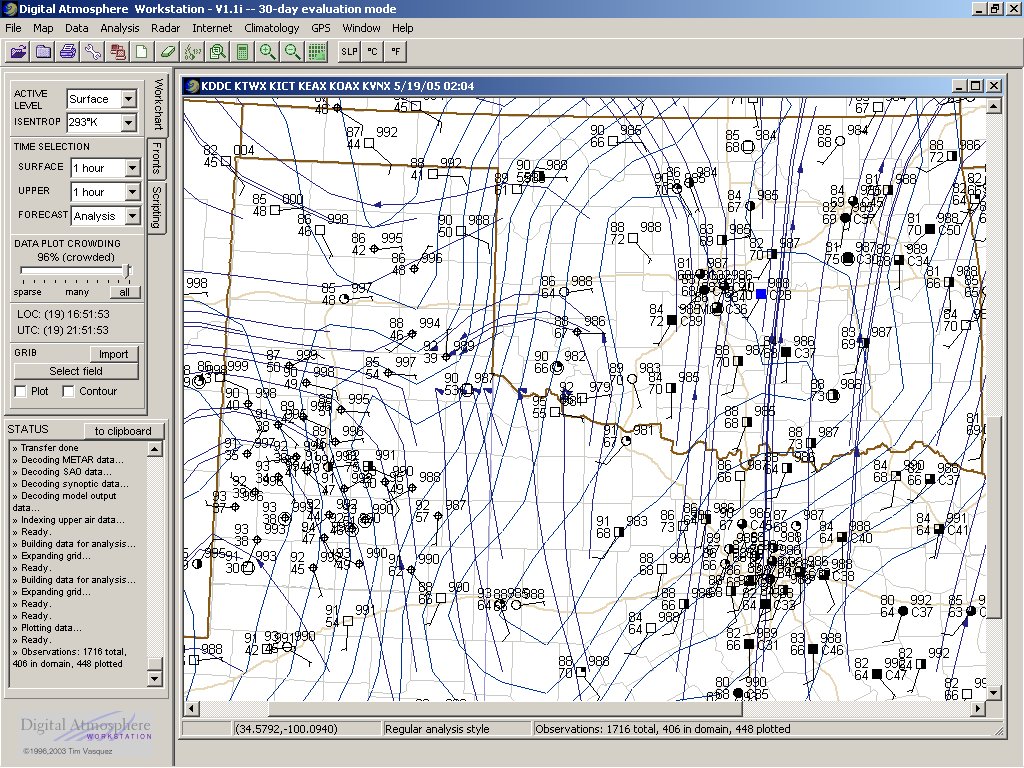
Task: Toggle the GRIB Plot checkbox
Action: click(x=21, y=391)
